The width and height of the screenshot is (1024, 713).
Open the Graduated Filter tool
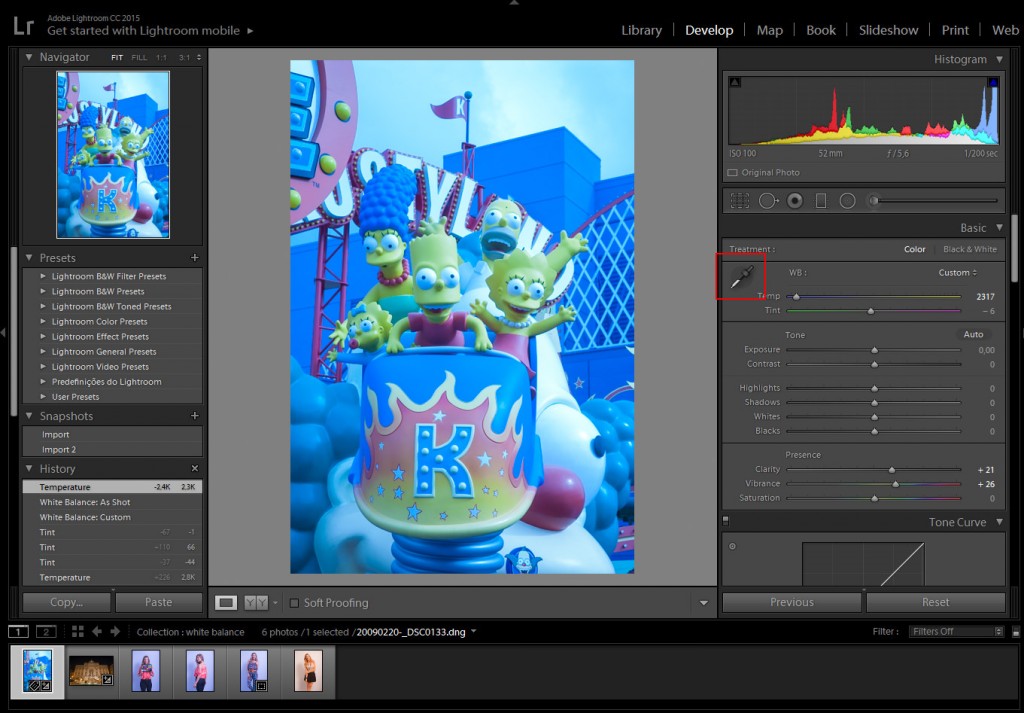tap(821, 200)
